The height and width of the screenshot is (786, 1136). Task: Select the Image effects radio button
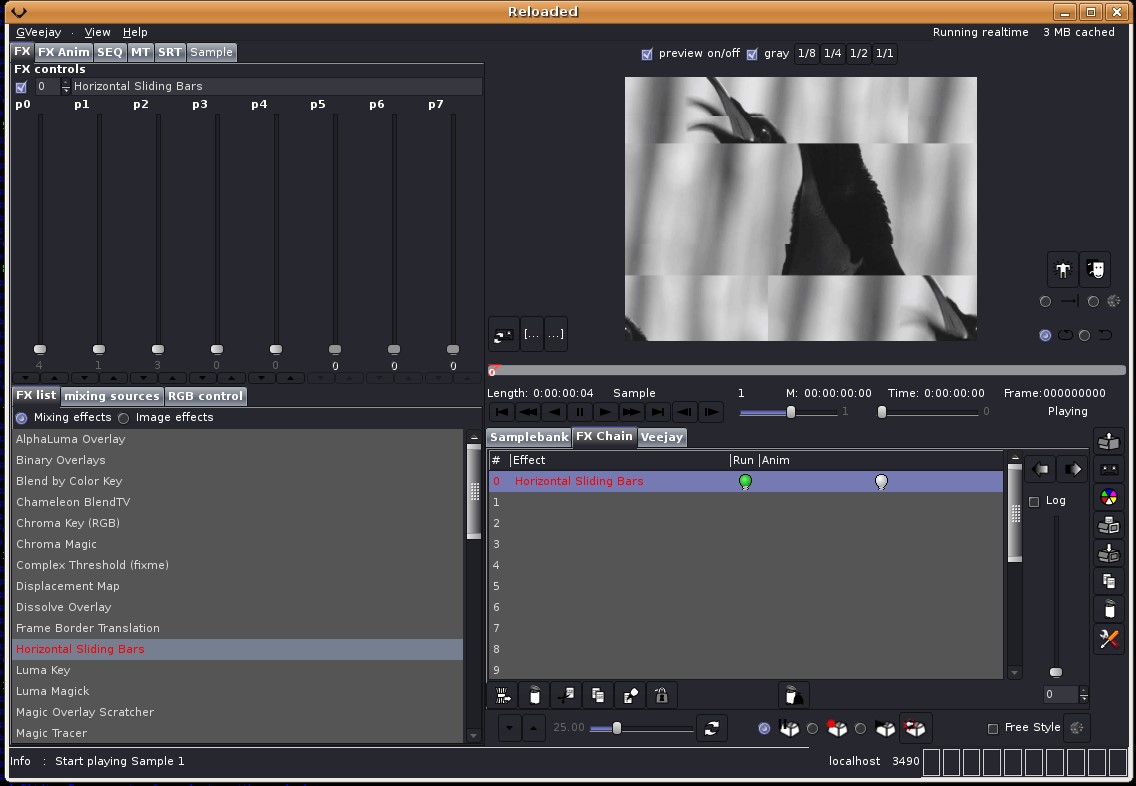(124, 418)
